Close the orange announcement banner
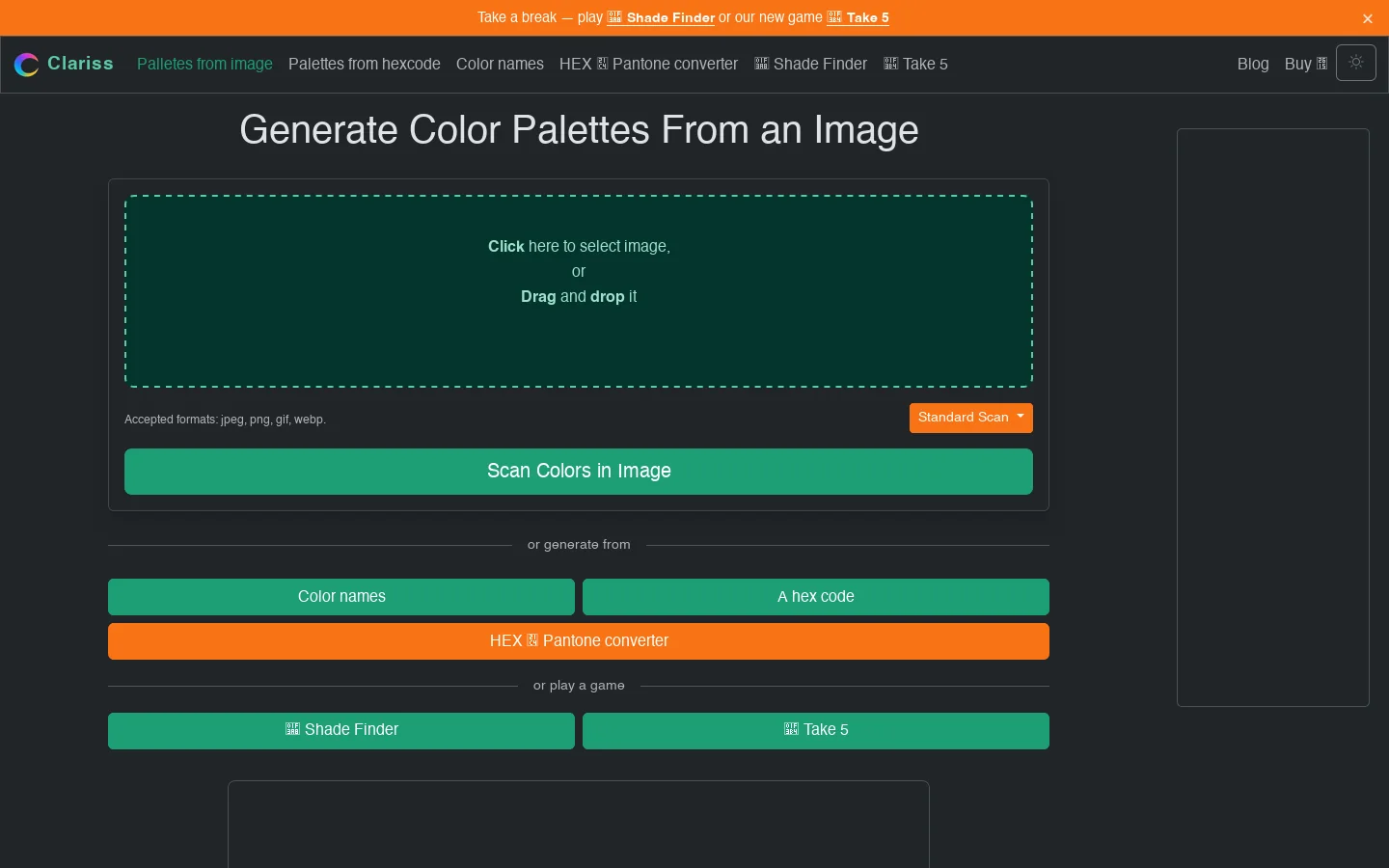This screenshot has width=1389, height=868. [1367, 18]
